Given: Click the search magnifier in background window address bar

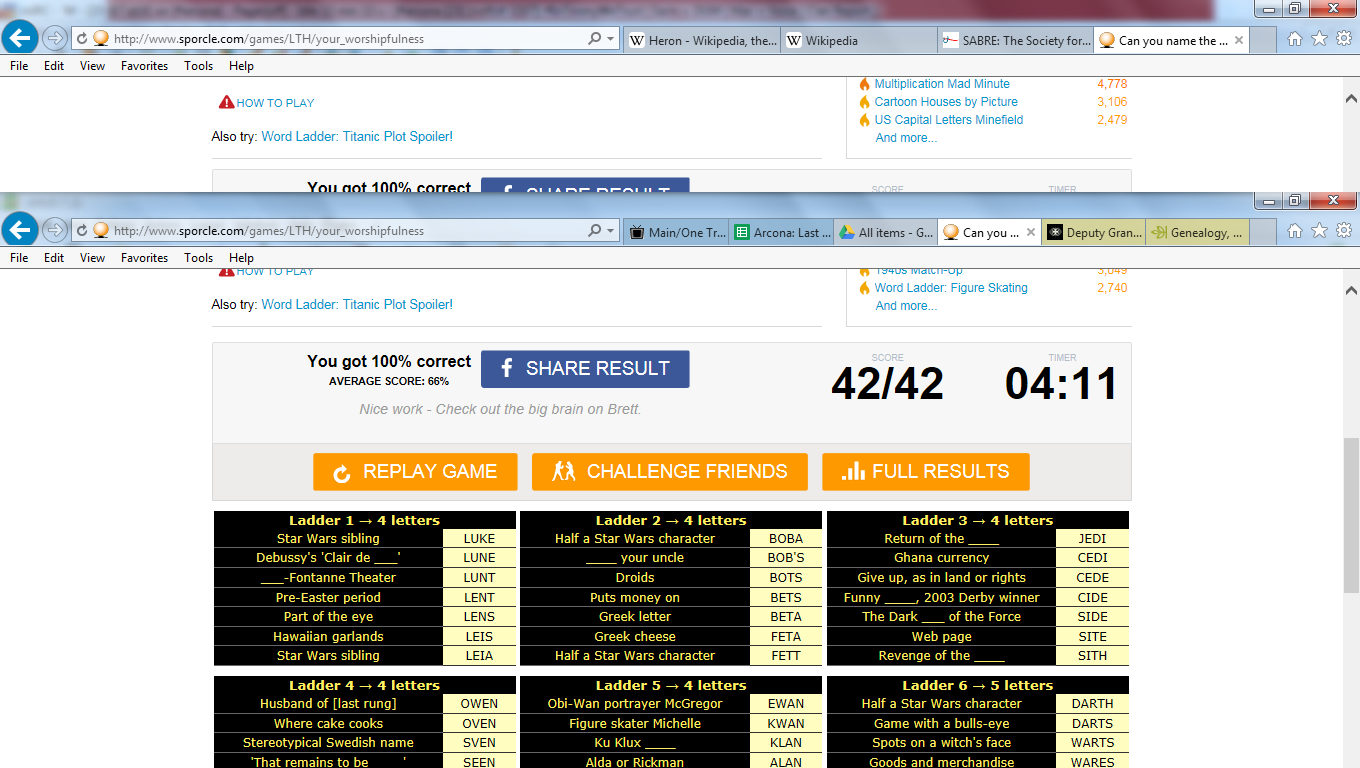Looking at the screenshot, I should click(595, 39).
